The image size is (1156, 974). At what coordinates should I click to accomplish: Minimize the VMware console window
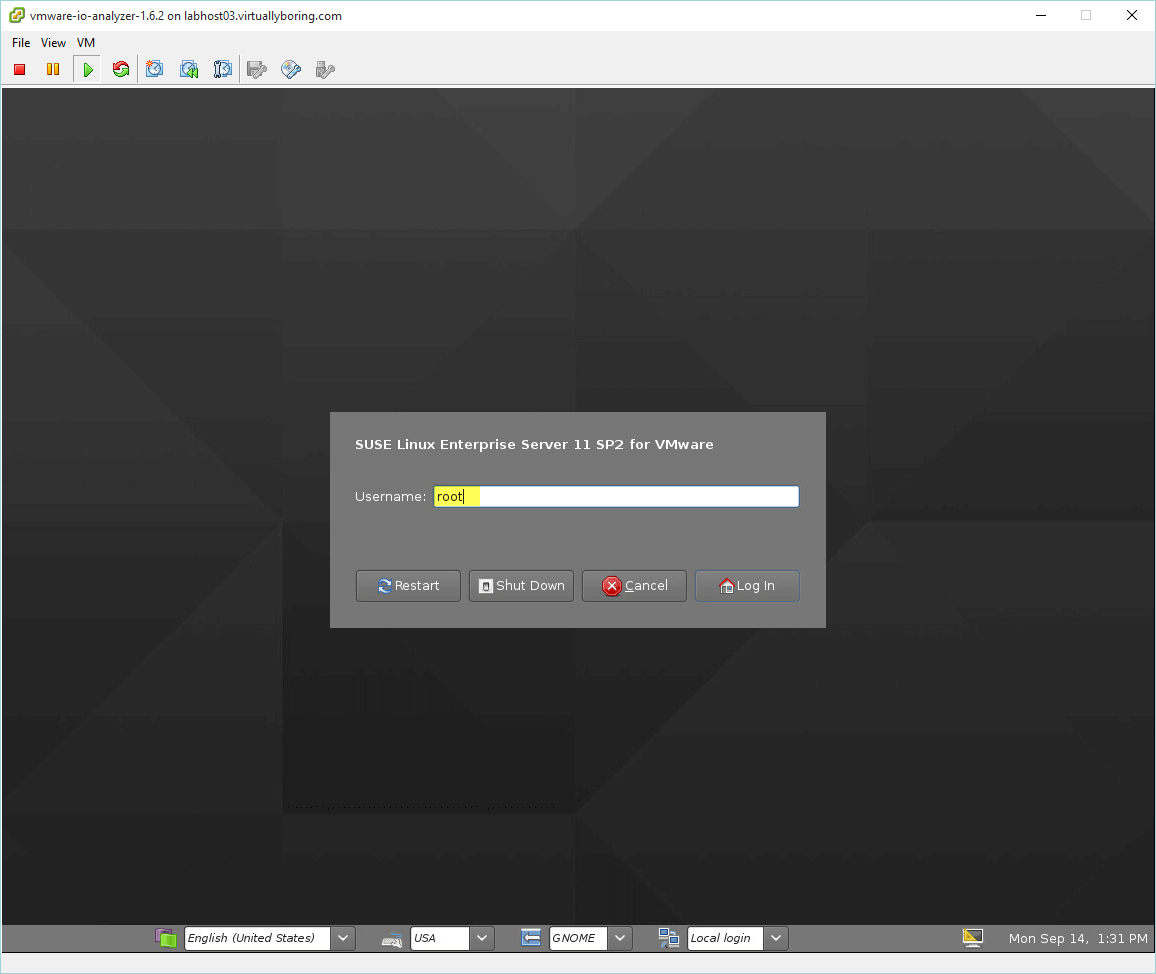[1041, 15]
